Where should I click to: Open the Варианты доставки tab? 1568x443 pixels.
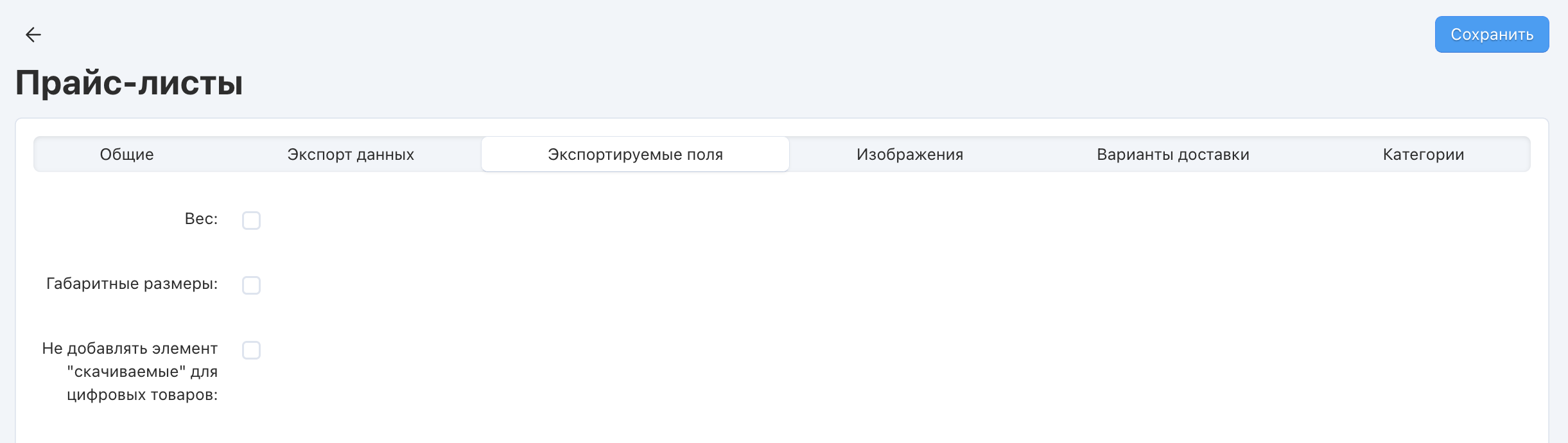tap(1172, 155)
